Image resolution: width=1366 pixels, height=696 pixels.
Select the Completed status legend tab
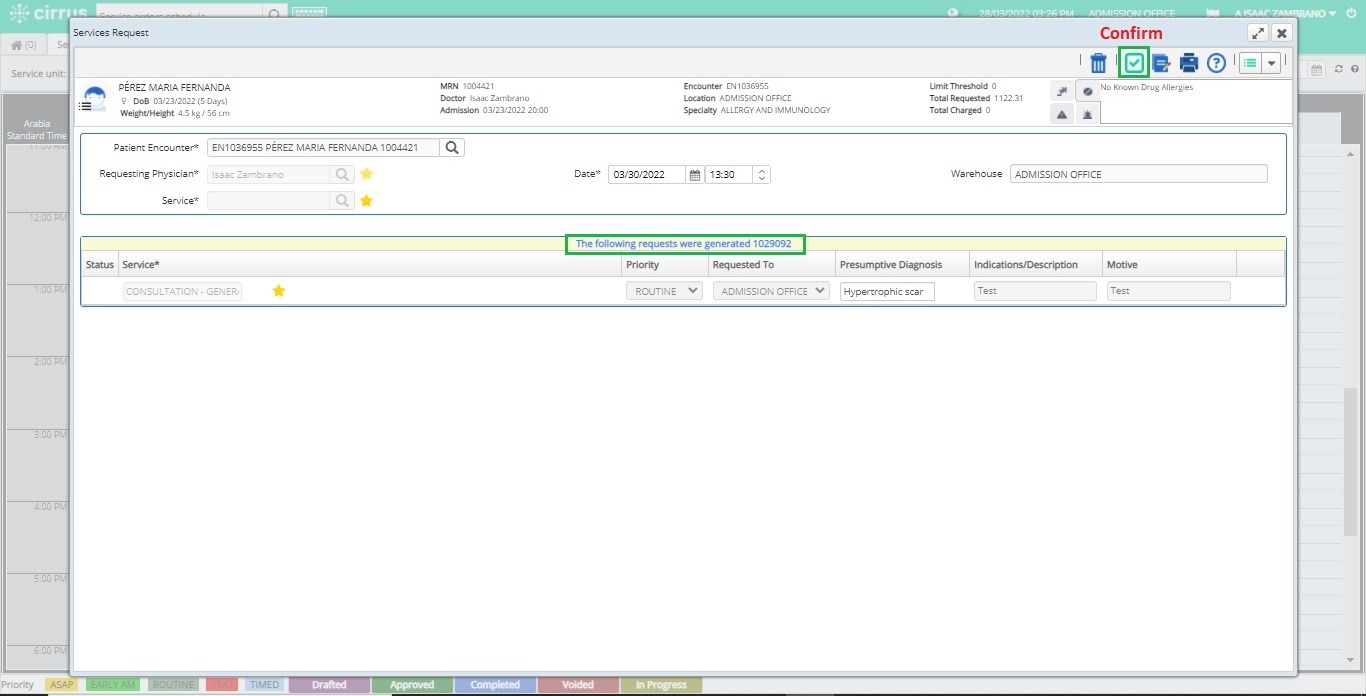click(x=495, y=685)
